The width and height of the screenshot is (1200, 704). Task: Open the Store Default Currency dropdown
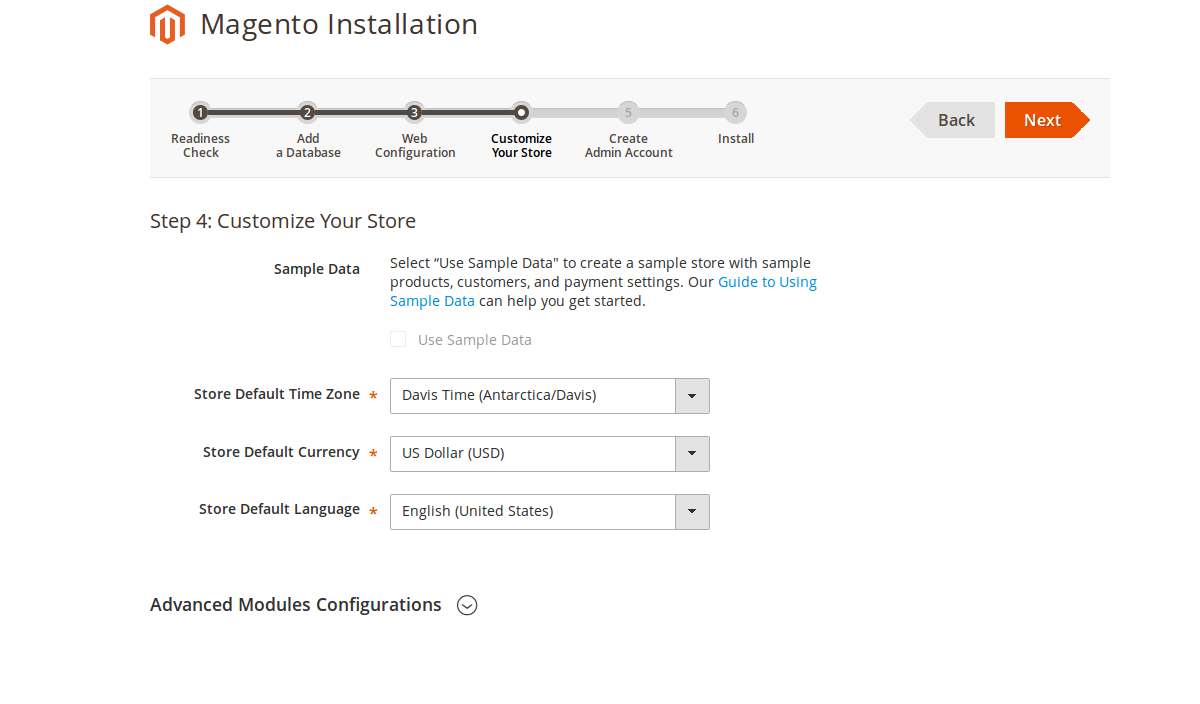coord(550,454)
